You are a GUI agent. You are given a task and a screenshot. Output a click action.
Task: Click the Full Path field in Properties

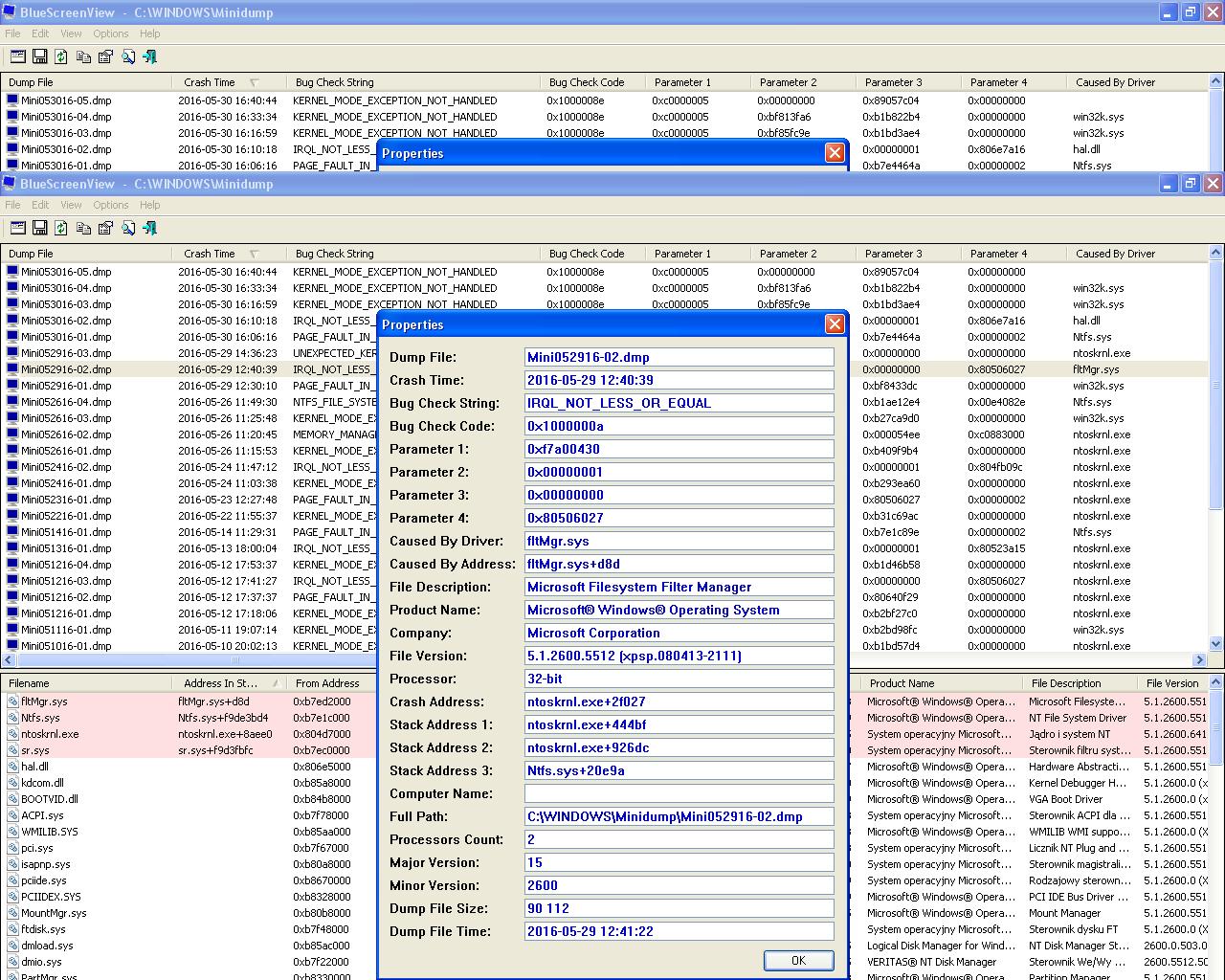679,816
